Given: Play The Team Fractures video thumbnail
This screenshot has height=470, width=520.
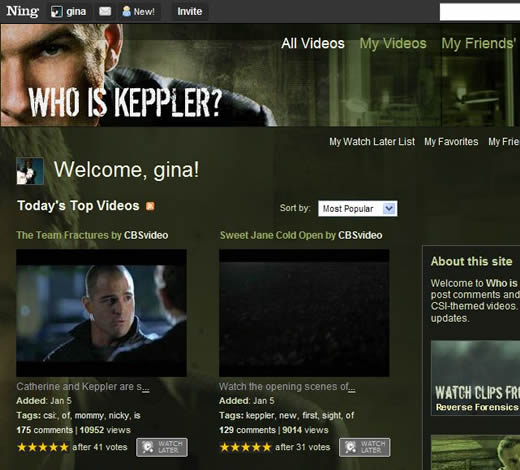Looking at the screenshot, I should click(x=101, y=313).
